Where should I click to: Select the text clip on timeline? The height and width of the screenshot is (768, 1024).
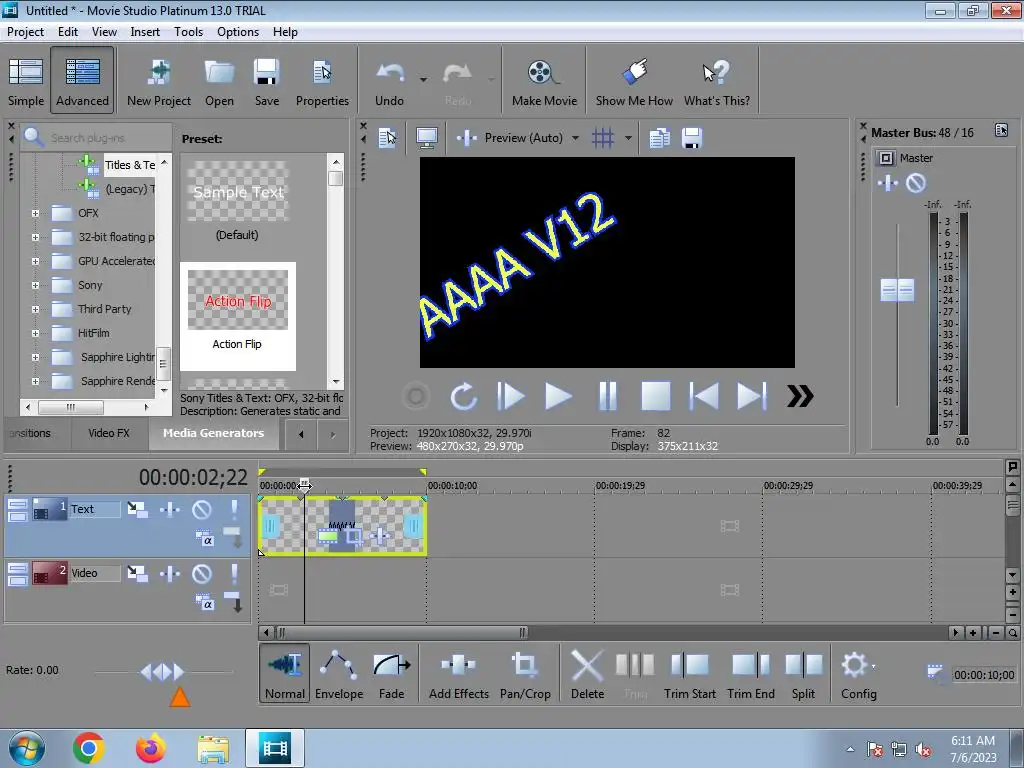point(342,526)
